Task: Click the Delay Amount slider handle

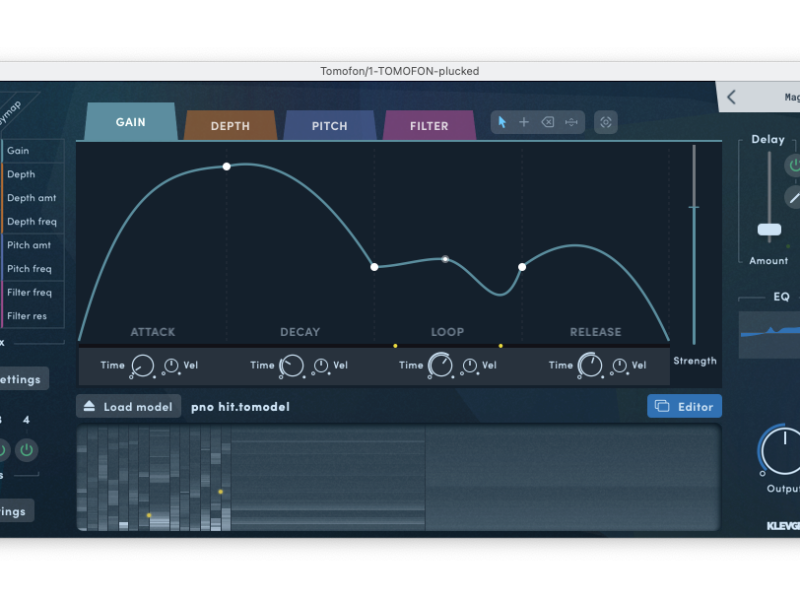Action: (769, 230)
